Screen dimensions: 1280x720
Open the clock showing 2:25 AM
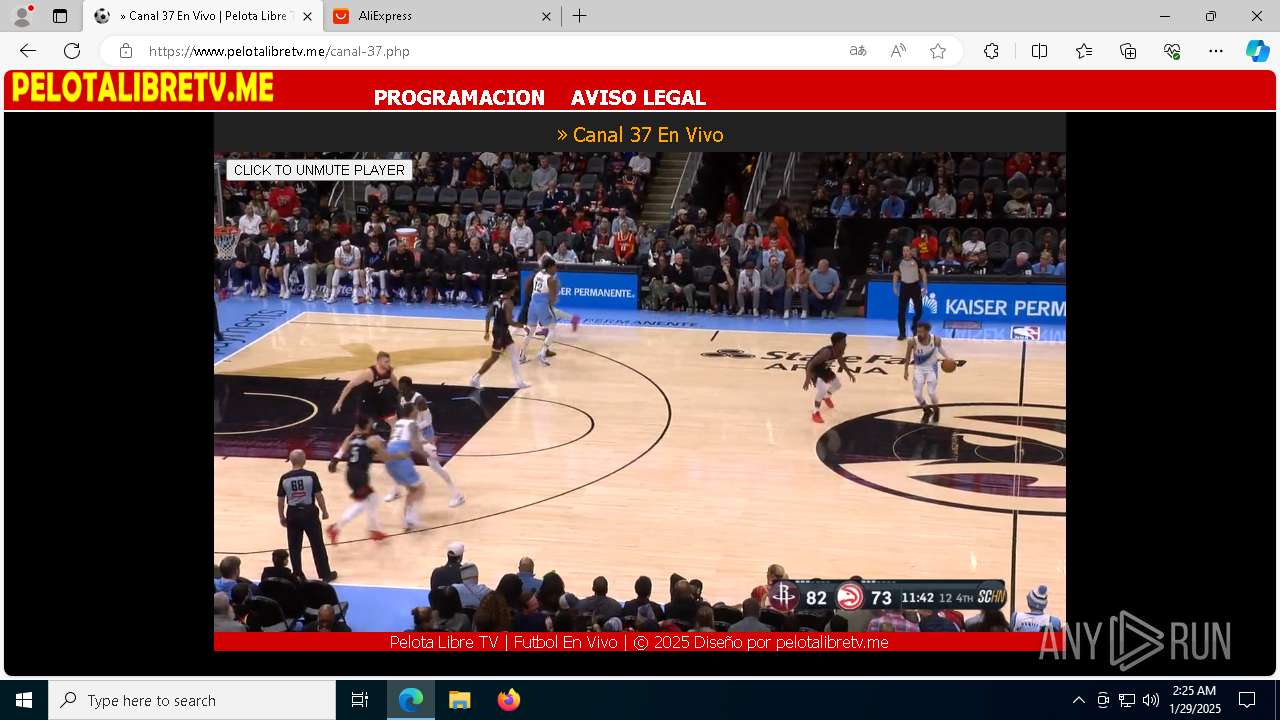pos(1195,700)
